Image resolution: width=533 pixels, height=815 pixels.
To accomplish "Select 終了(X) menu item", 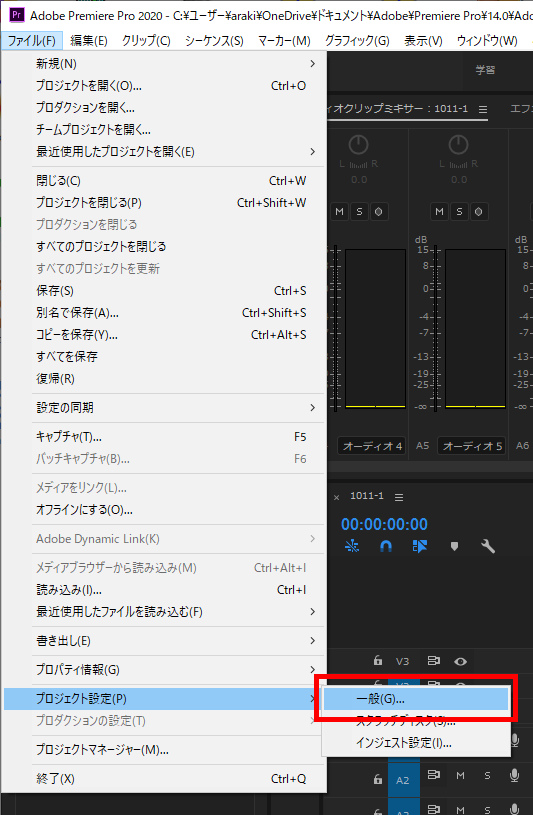I will click(x=164, y=779).
